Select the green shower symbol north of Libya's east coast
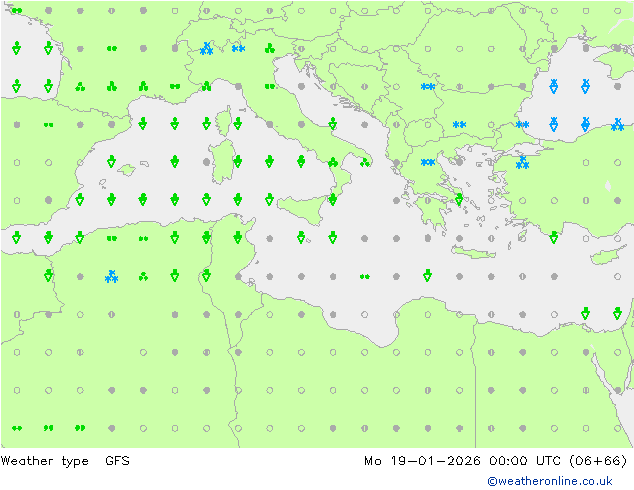Screen dimensions: 634x490 (427, 276)
